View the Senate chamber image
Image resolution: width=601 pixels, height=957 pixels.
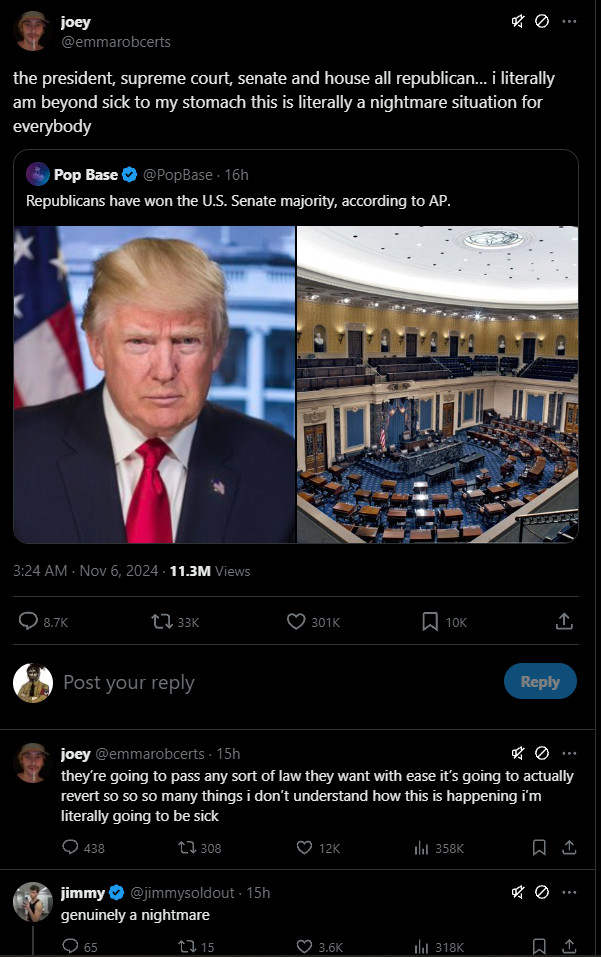[x=437, y=384]
